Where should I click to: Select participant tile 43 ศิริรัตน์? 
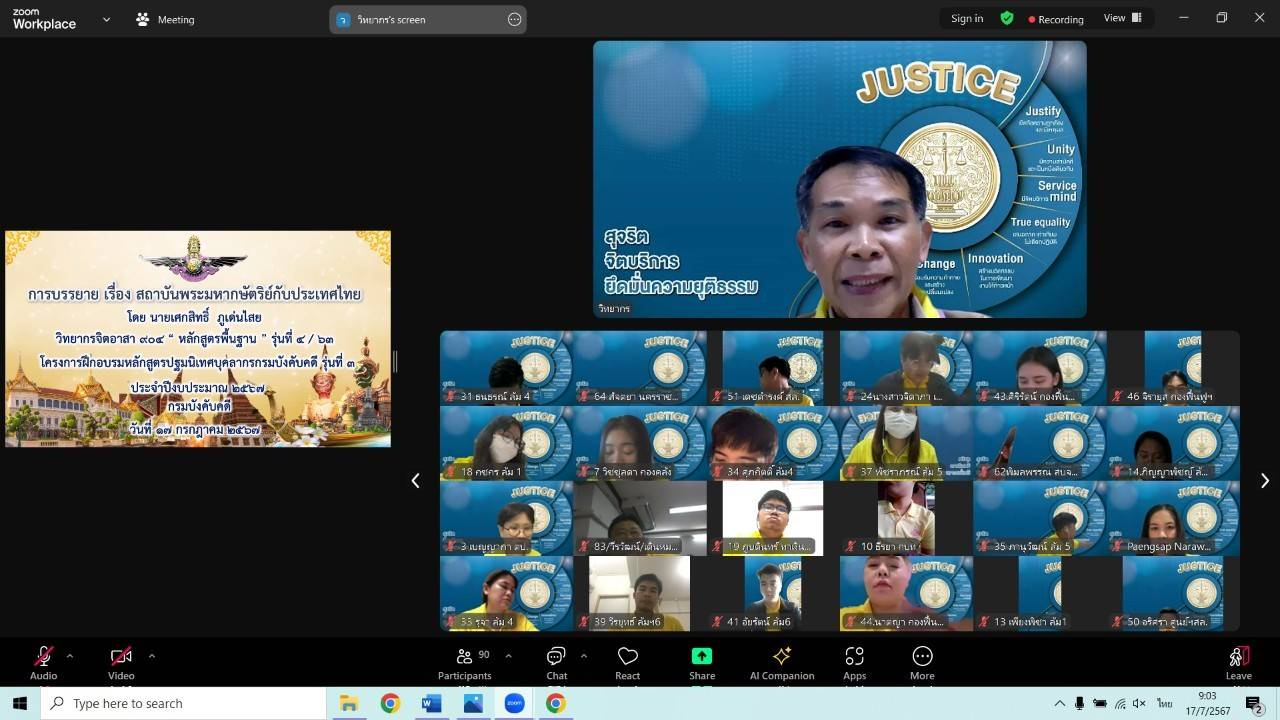click(x=1040, y=368)
